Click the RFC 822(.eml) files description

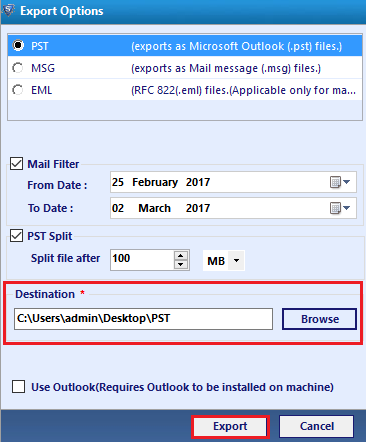[243, 90]
